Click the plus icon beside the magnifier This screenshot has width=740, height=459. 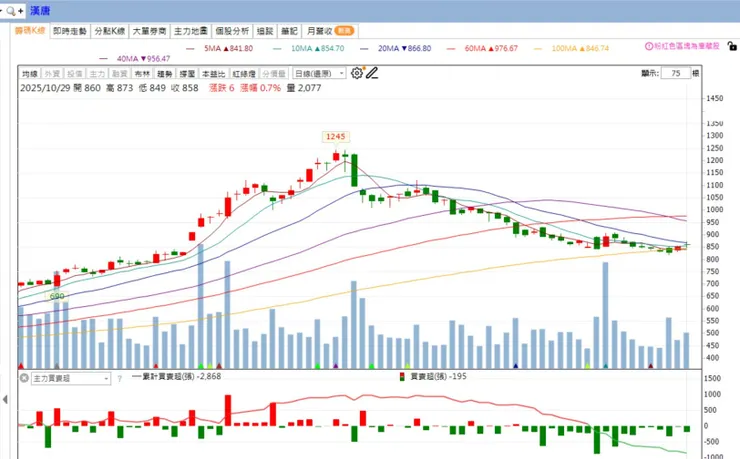(20, 10)
